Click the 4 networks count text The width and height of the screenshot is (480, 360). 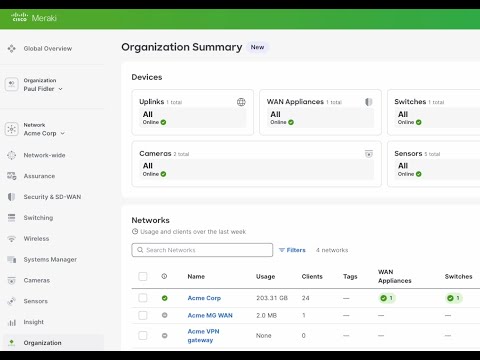332,250
